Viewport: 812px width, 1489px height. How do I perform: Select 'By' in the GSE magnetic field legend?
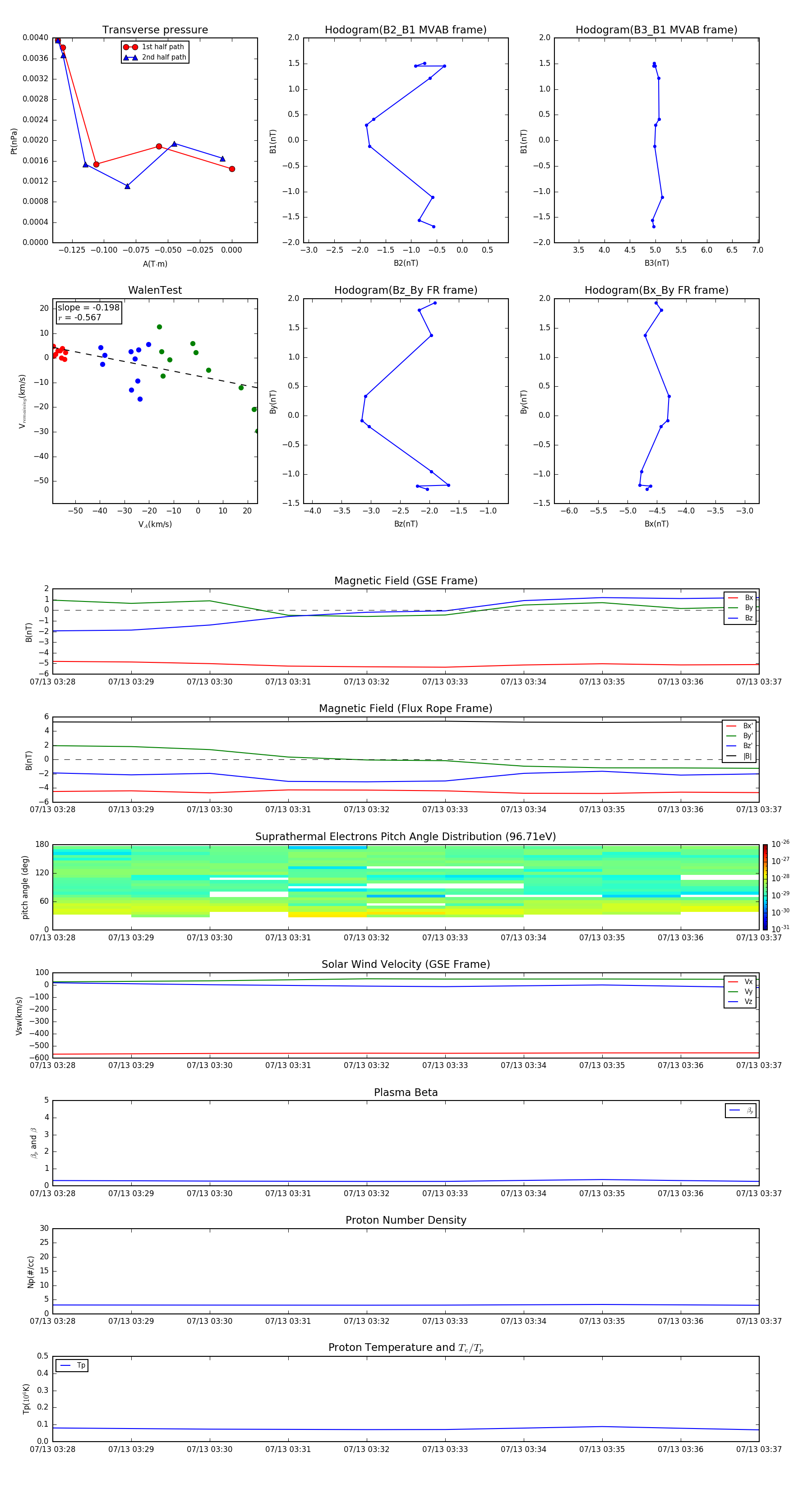tap(740, 607)
